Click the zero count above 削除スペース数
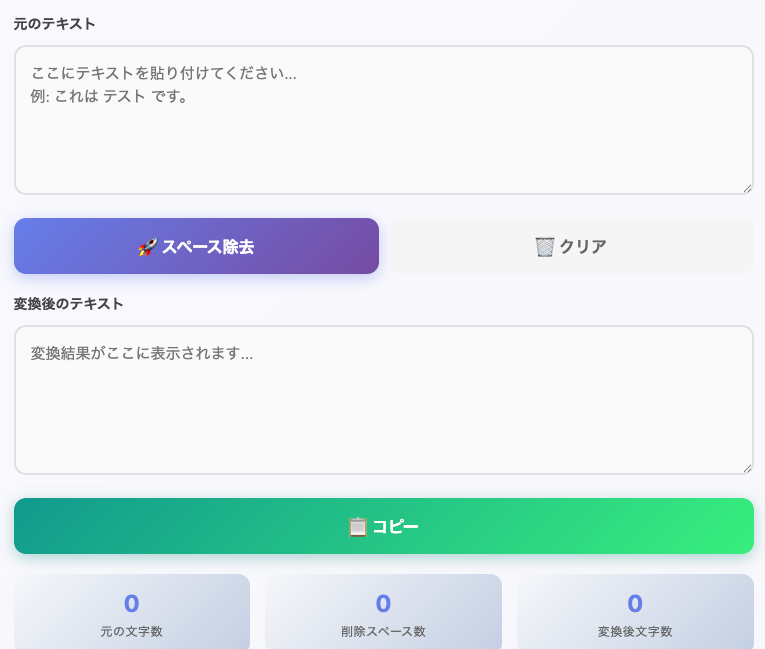 [383, 604]
